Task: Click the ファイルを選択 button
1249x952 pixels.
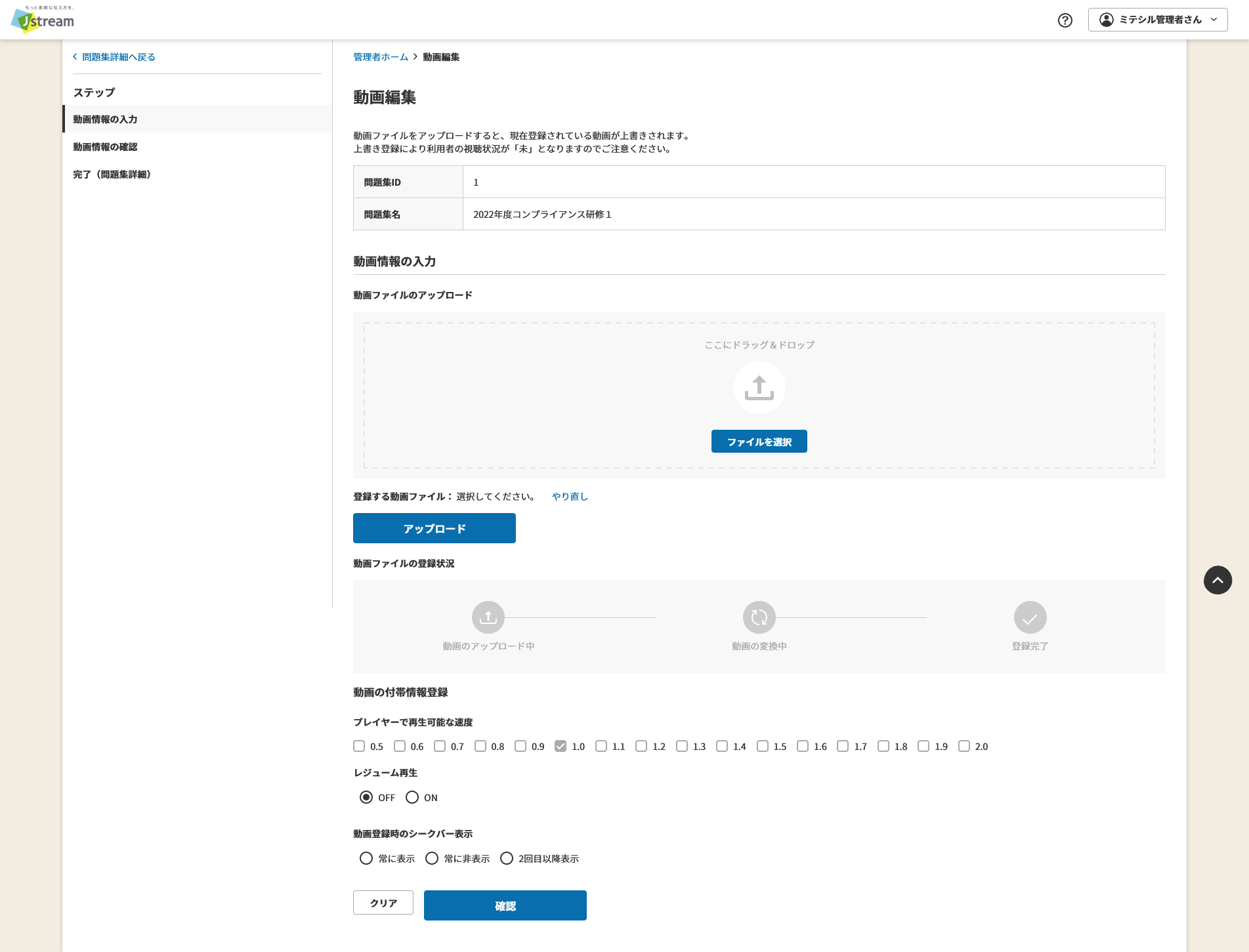Action: [x=759, y=442]
